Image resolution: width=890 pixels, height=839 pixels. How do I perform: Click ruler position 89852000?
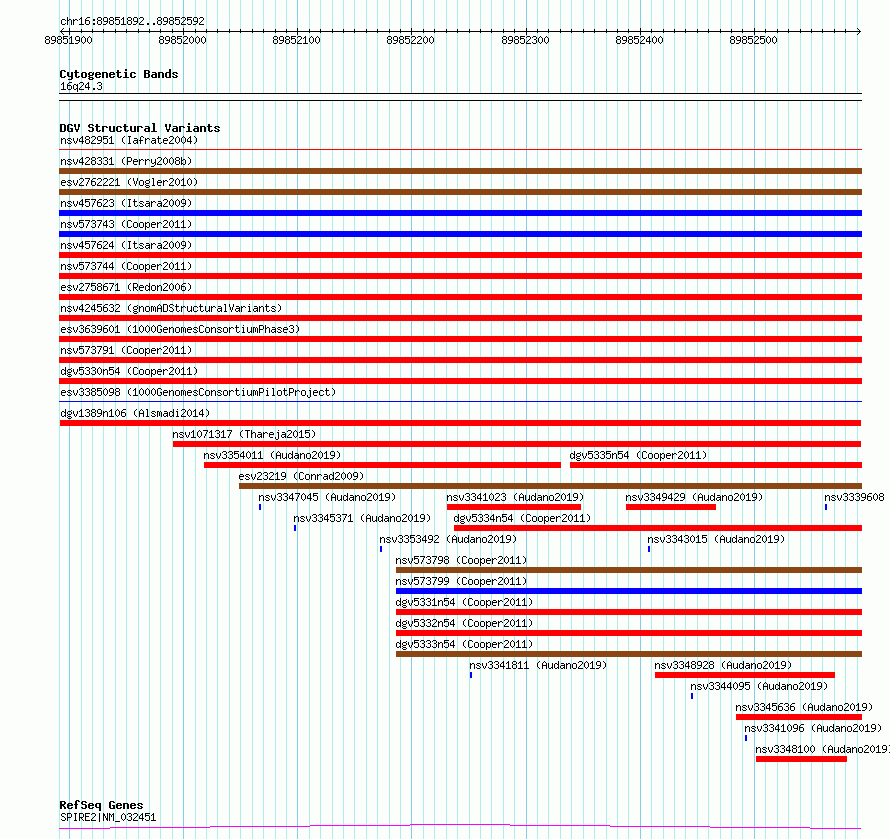pos(182,40)
